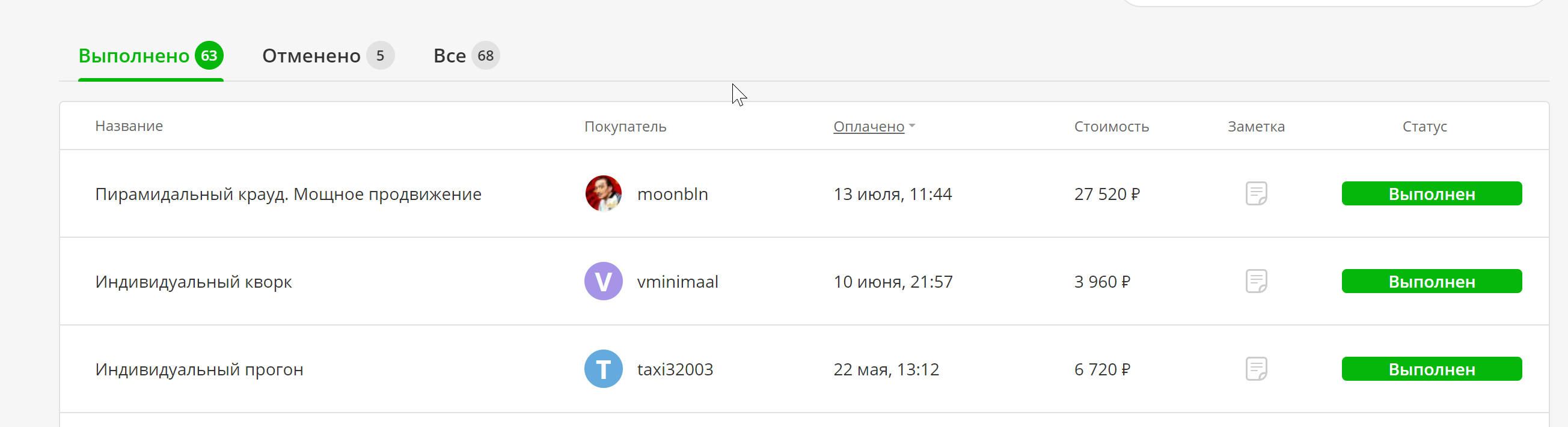
Task: Sort orders by Оплачено column
Action: 869,127
